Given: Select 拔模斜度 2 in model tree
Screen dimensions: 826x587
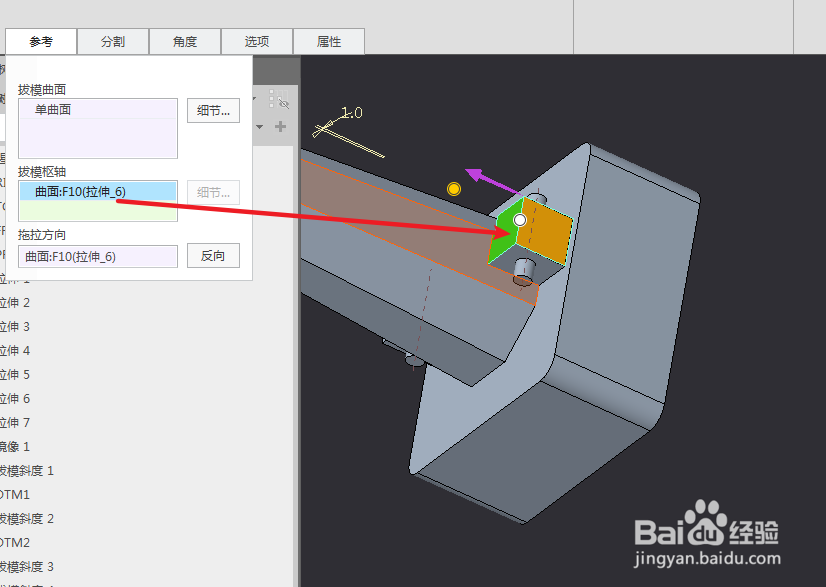Looking at the screenshot, I should 27,518.
